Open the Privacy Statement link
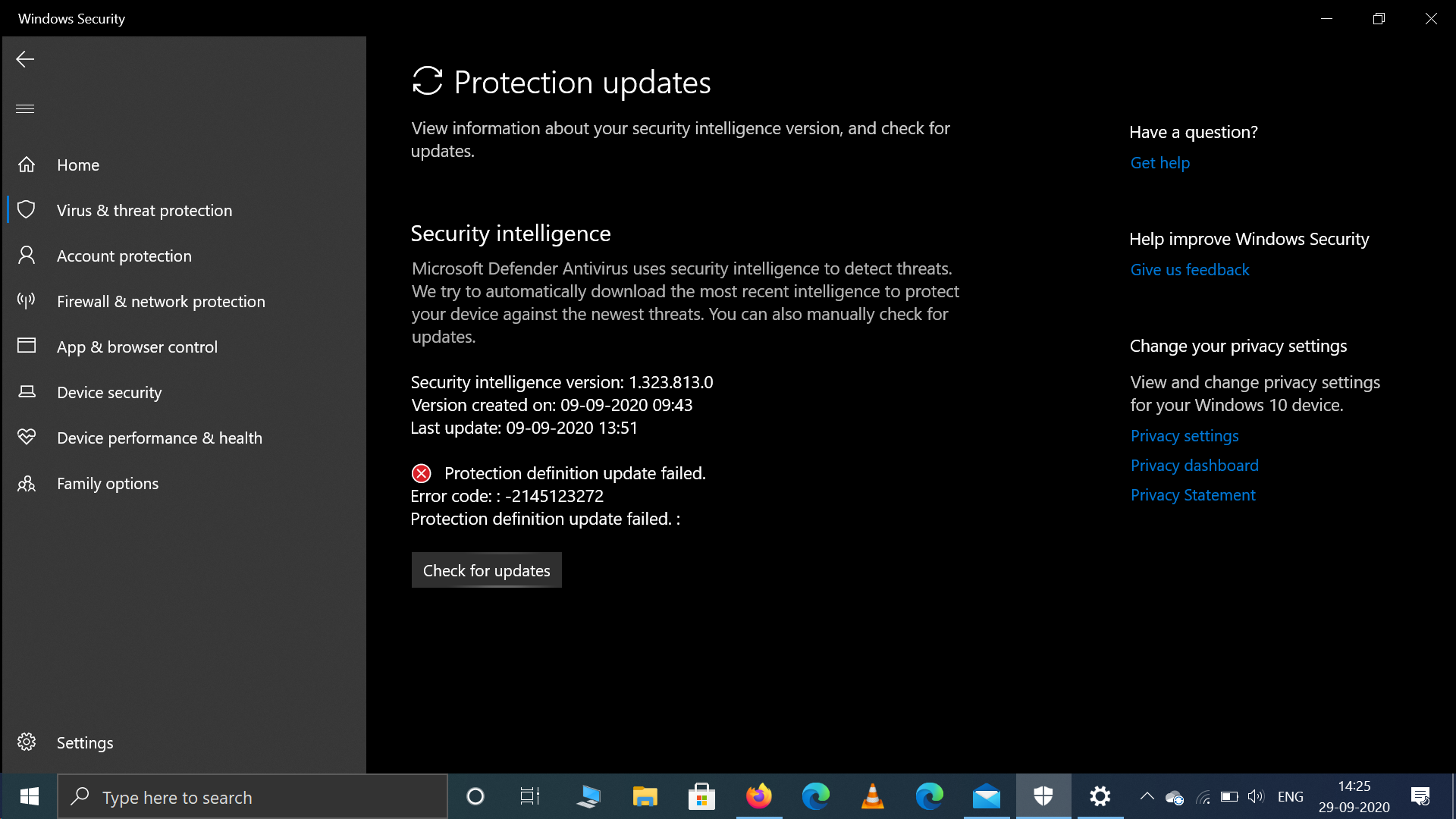 click(1192, 494)
